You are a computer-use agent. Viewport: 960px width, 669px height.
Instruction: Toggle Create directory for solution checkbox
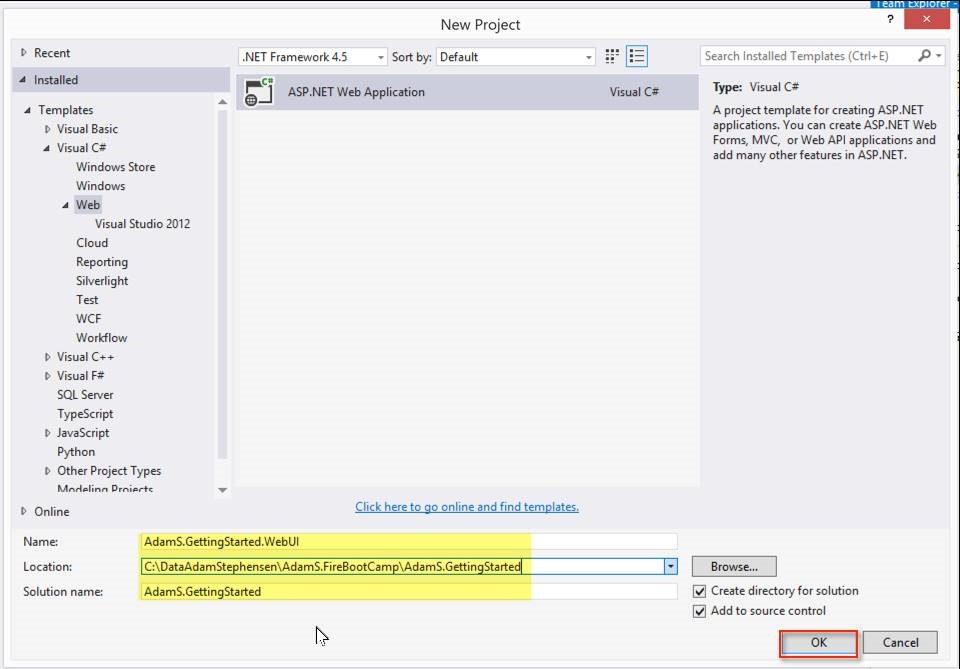pos(699,591)
